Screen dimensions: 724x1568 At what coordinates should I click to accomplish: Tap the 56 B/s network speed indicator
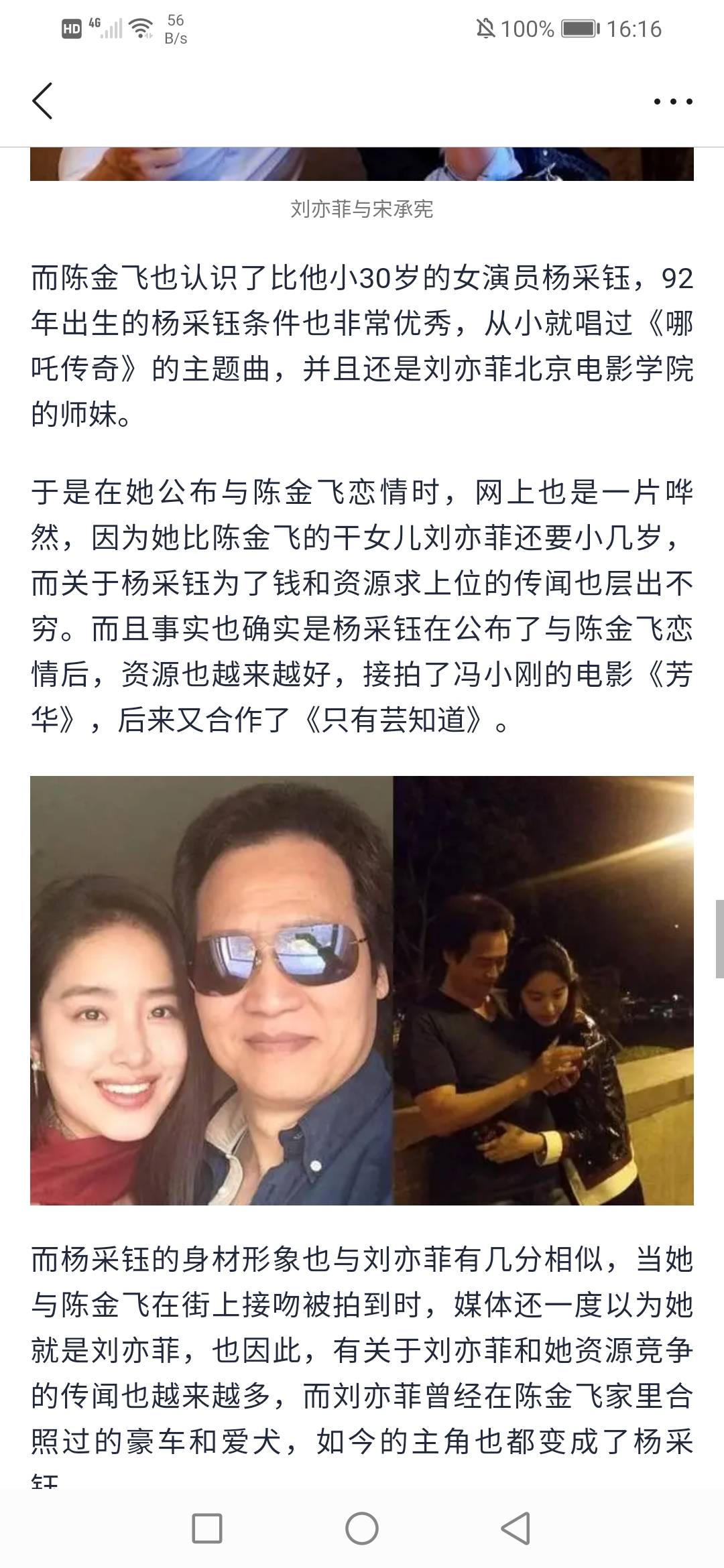point(176,29)
